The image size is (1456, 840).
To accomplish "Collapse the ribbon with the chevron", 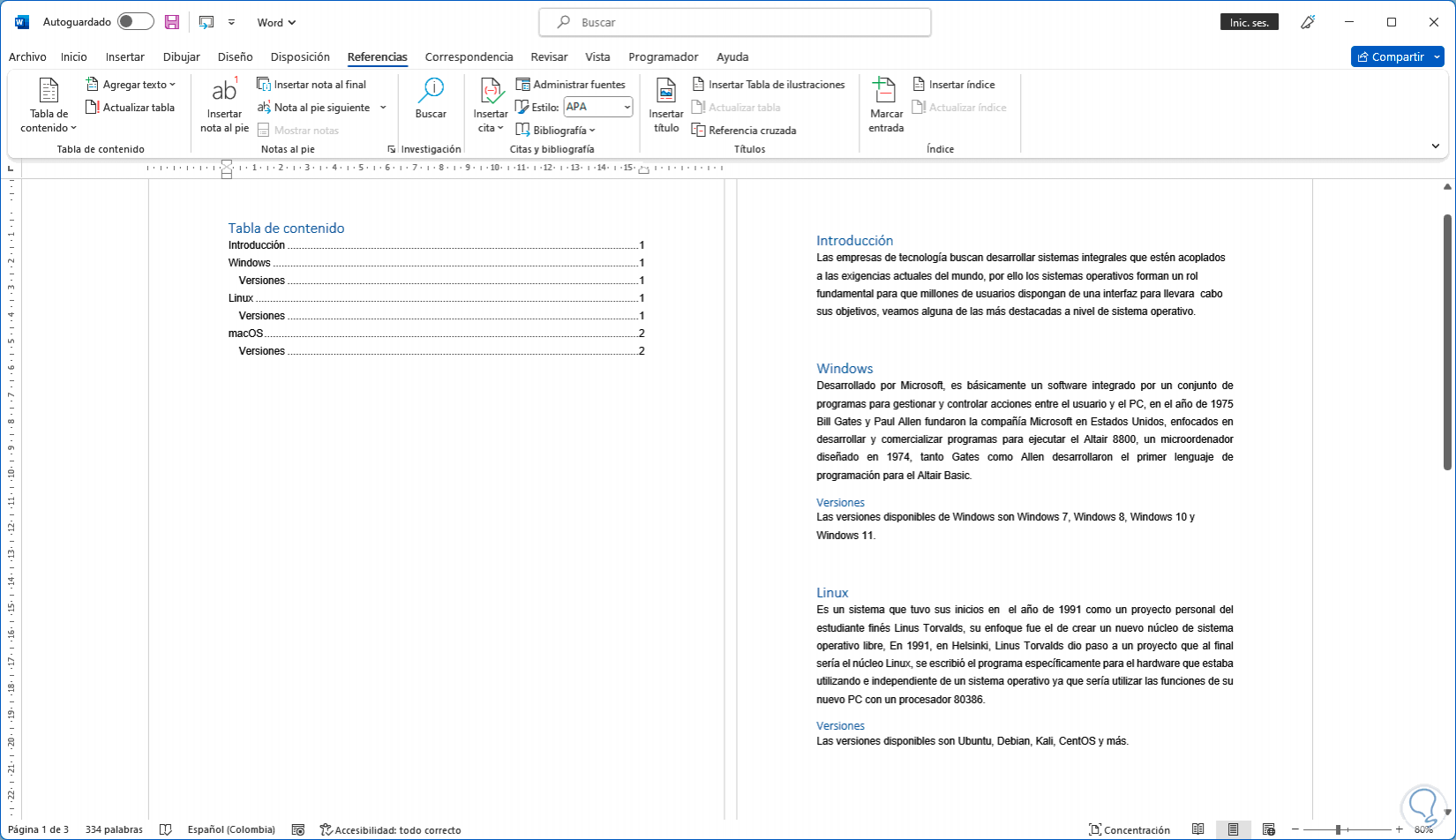I will [x=1436, y=146].
